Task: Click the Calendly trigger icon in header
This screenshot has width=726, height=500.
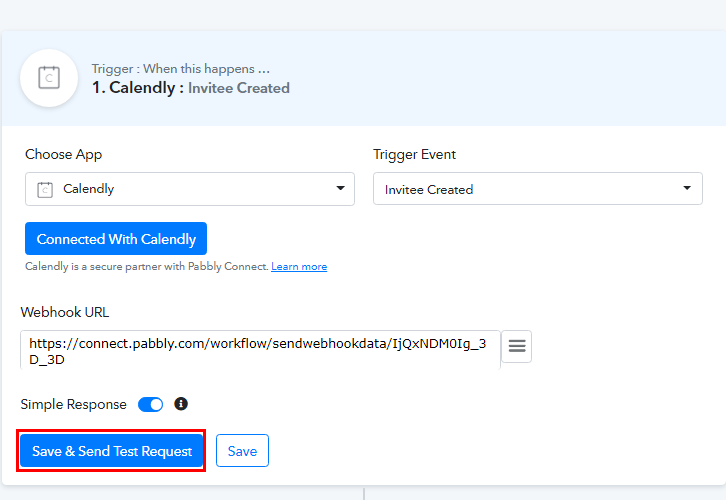Action: [x=49, y=78]
